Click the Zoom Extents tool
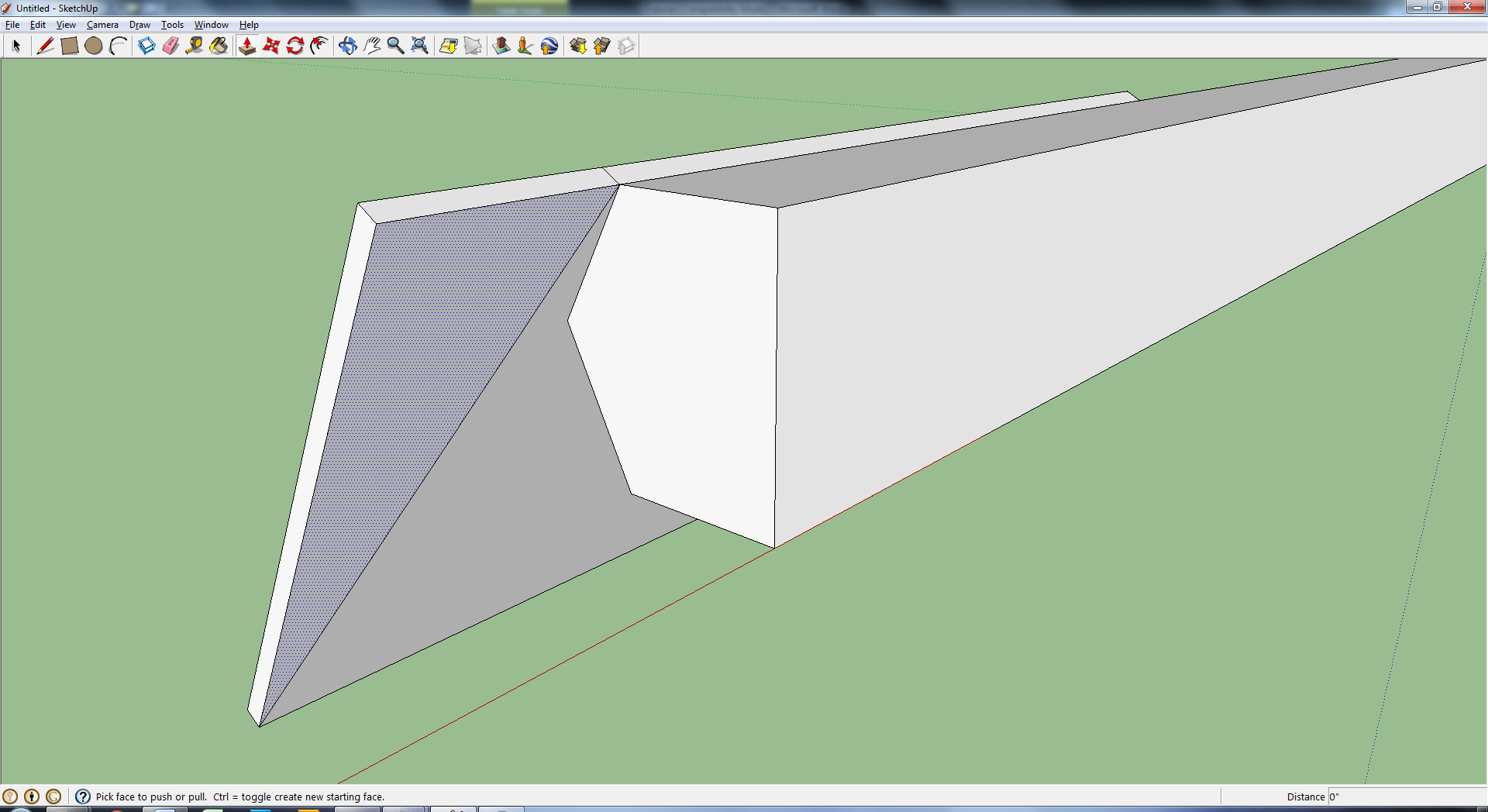The height and width of the screenshot is (812, 1488). coord(420,46)
